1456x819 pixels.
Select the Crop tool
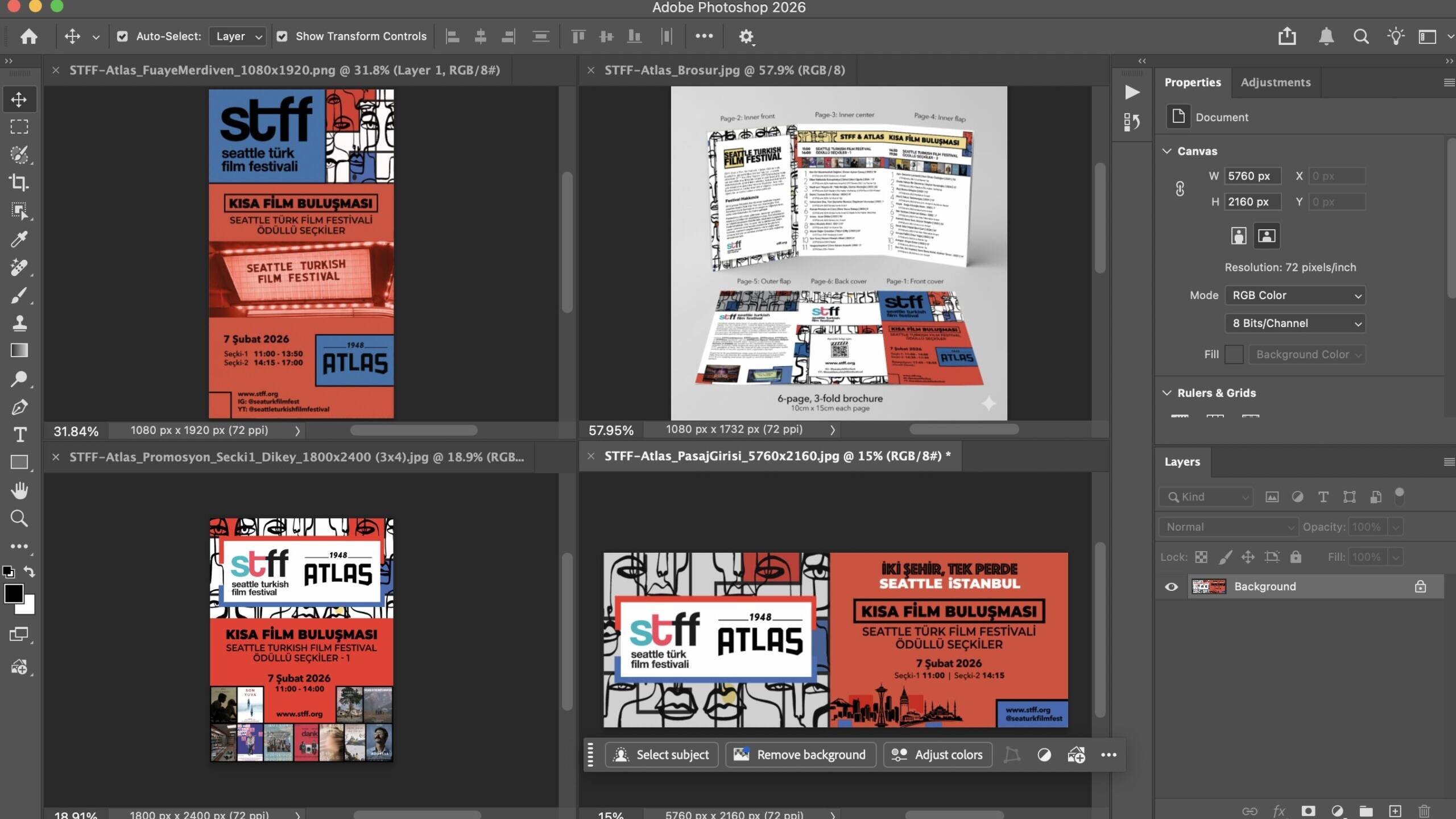pos(19,183)
